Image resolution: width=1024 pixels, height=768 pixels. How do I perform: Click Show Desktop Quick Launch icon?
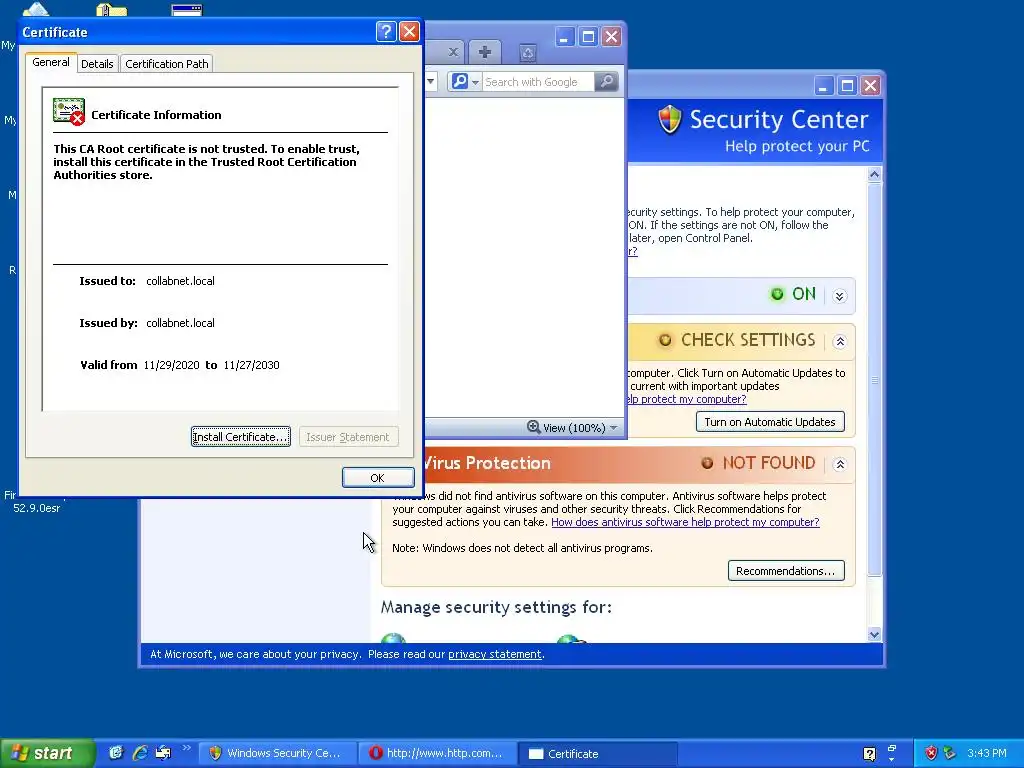coord(163,753)
